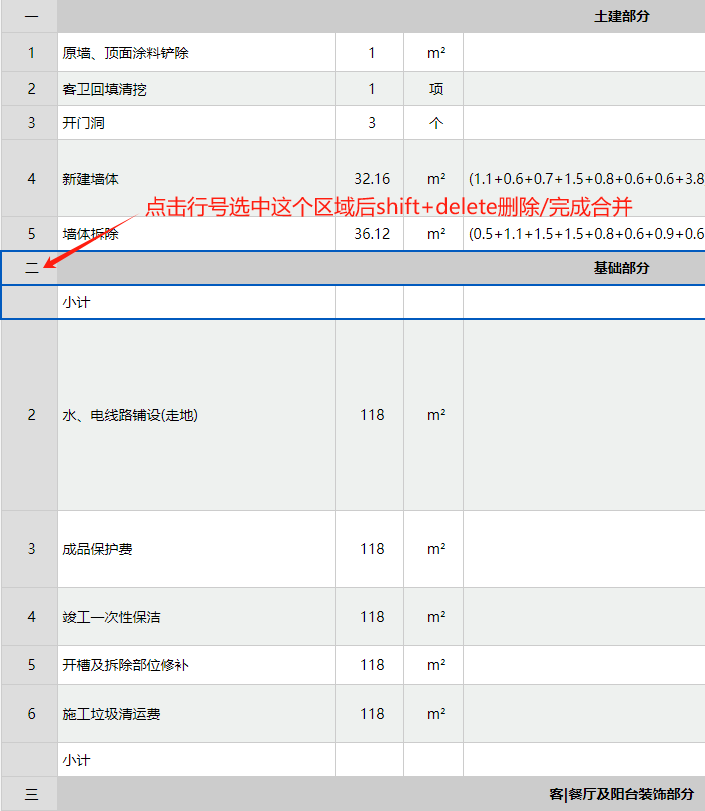Select the formula cell starting with (1.1+0.6+0.7
Image resolution: width=705 pixels, height=811 pixels.
pos(585,179)
